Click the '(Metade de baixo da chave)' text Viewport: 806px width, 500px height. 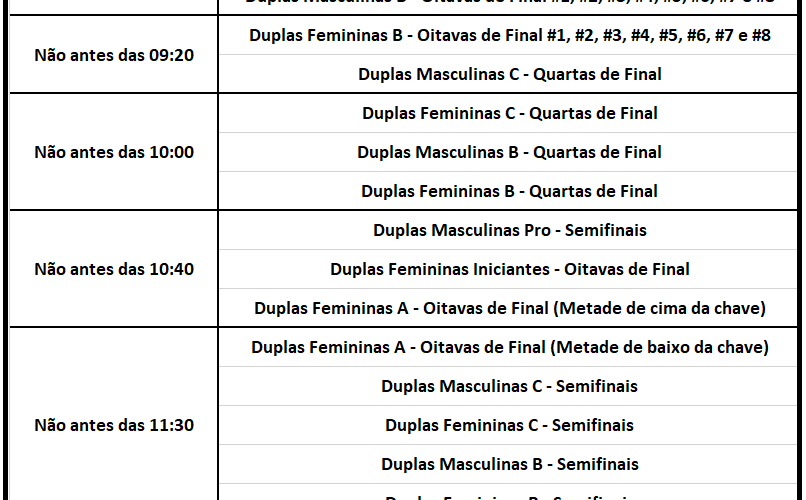660,347
